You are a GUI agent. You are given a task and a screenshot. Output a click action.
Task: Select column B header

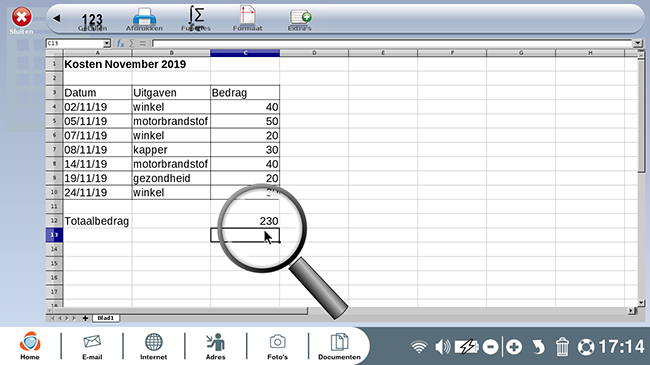pyautogui.click(x=171, y=53)
